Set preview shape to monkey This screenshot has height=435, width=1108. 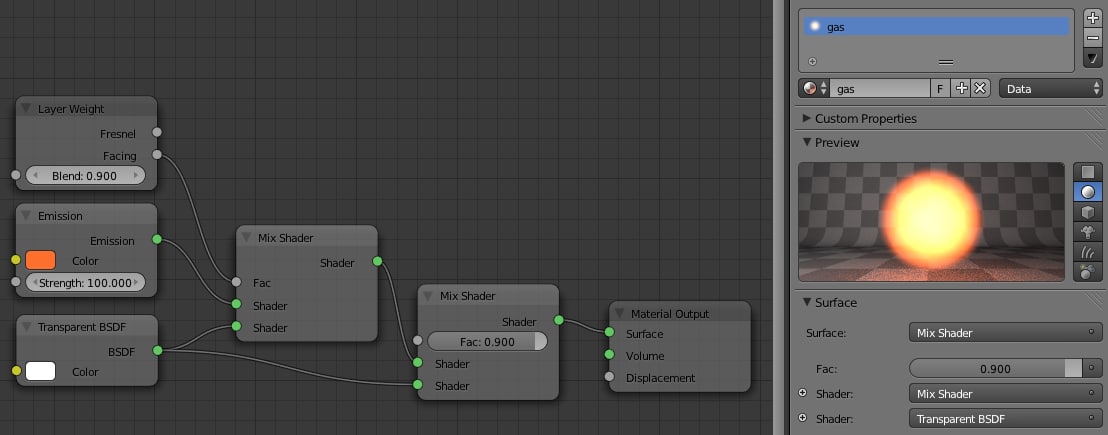tap(1088, 232)
